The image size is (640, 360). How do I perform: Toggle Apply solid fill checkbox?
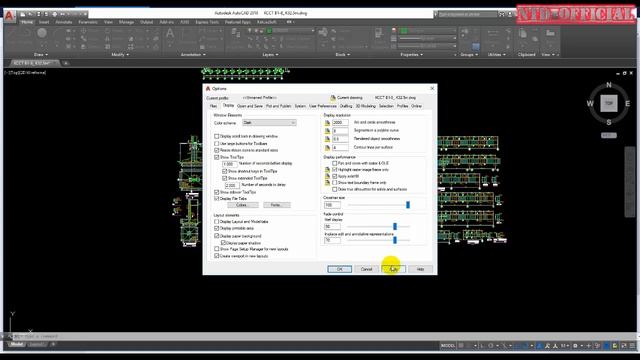pos(335,176)
